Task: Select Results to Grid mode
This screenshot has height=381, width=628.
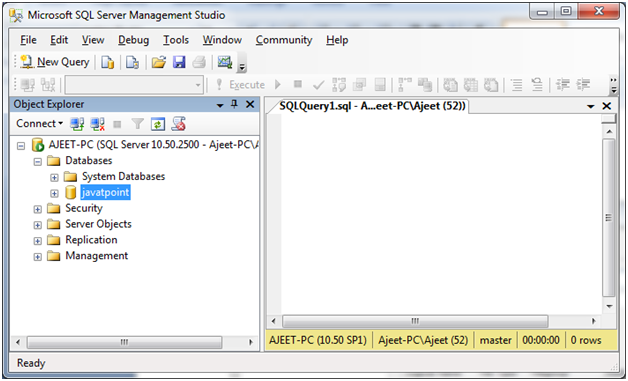Action: pyautogui.click(x=471, y=85)
